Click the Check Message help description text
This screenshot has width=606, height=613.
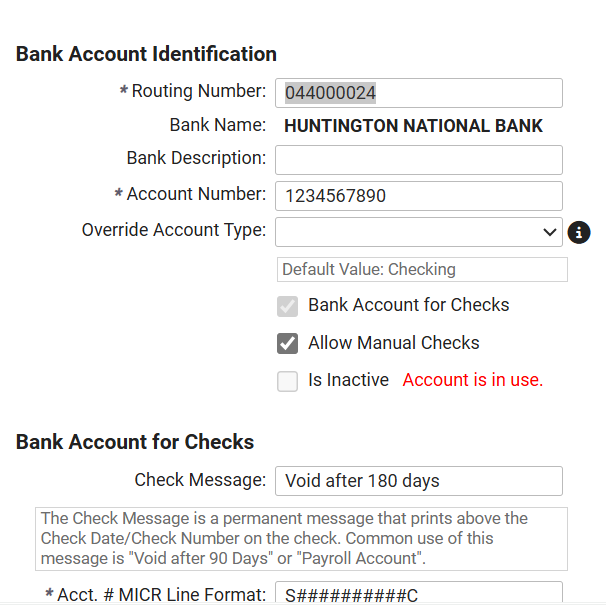pos(301,538)
